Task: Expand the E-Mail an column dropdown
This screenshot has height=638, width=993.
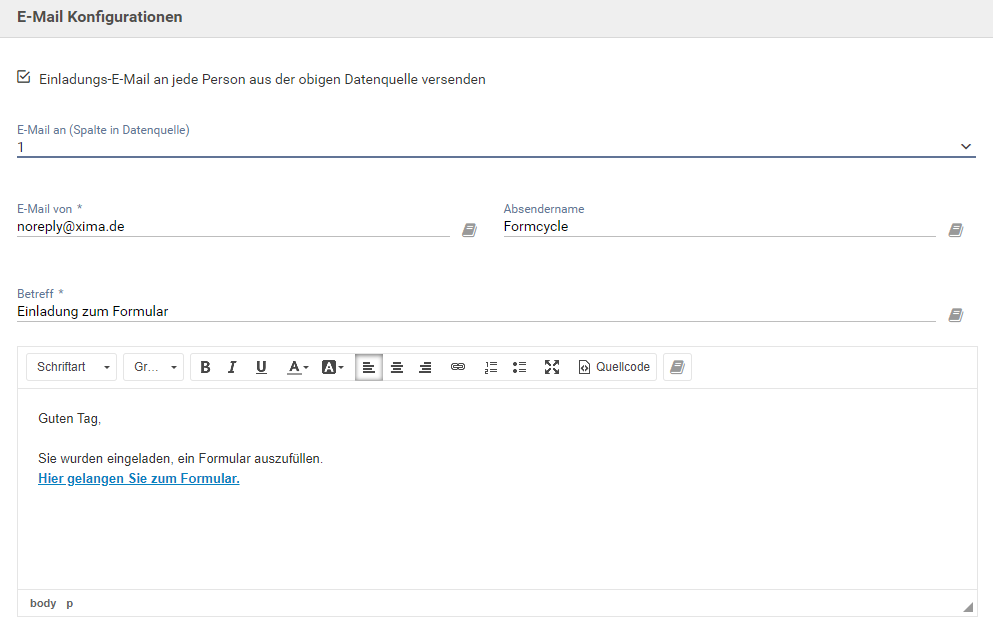Action: [965, 147]
